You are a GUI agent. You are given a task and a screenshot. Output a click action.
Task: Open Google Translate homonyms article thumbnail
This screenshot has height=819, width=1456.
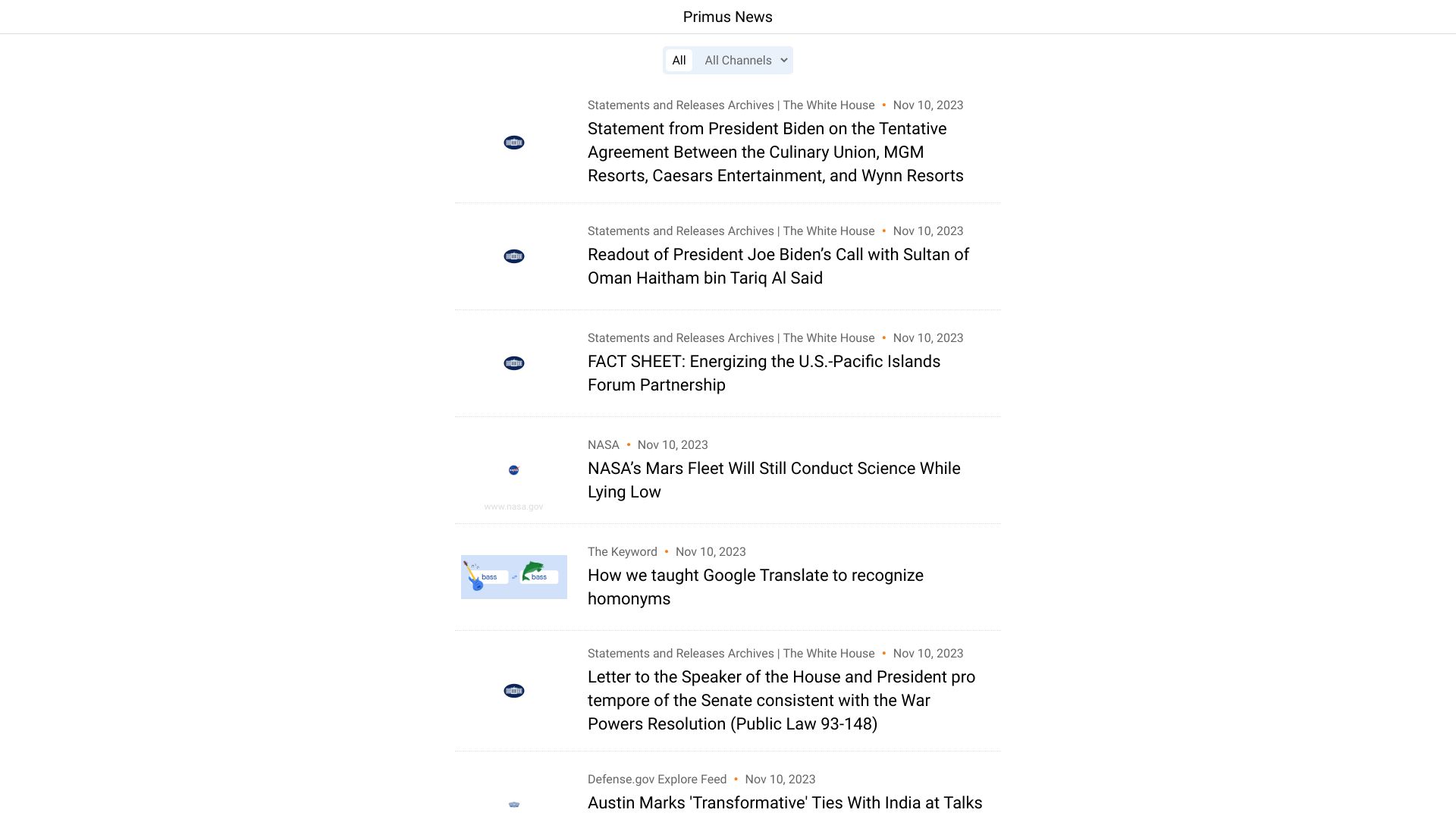513,577
